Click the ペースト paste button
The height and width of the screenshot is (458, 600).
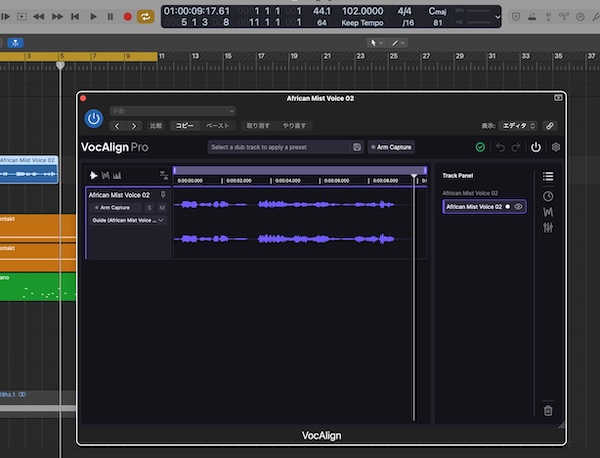point(217,126)
